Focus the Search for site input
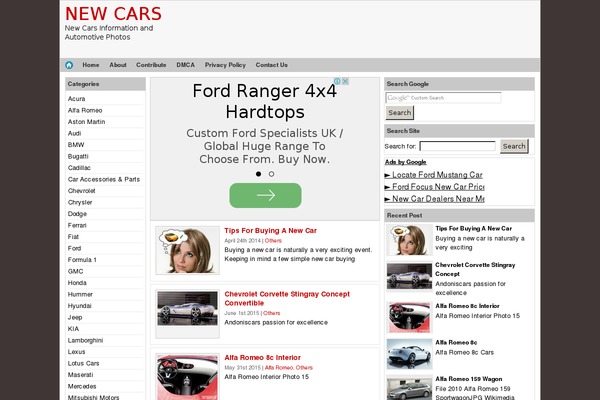Viewport: 600px width, 400px height. point(458,146)
